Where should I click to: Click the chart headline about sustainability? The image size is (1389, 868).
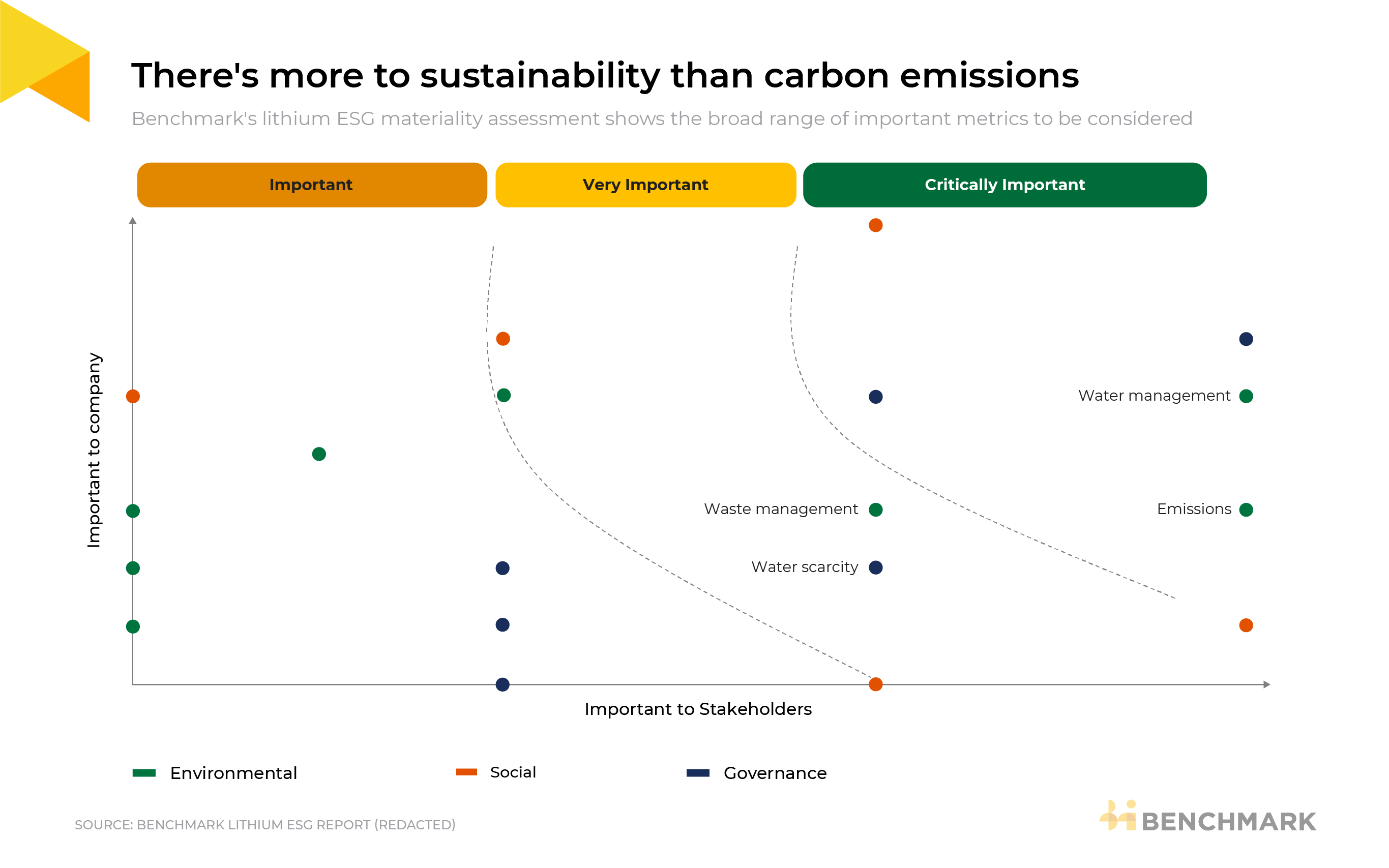pyautogui.click(x=605, y=76)
